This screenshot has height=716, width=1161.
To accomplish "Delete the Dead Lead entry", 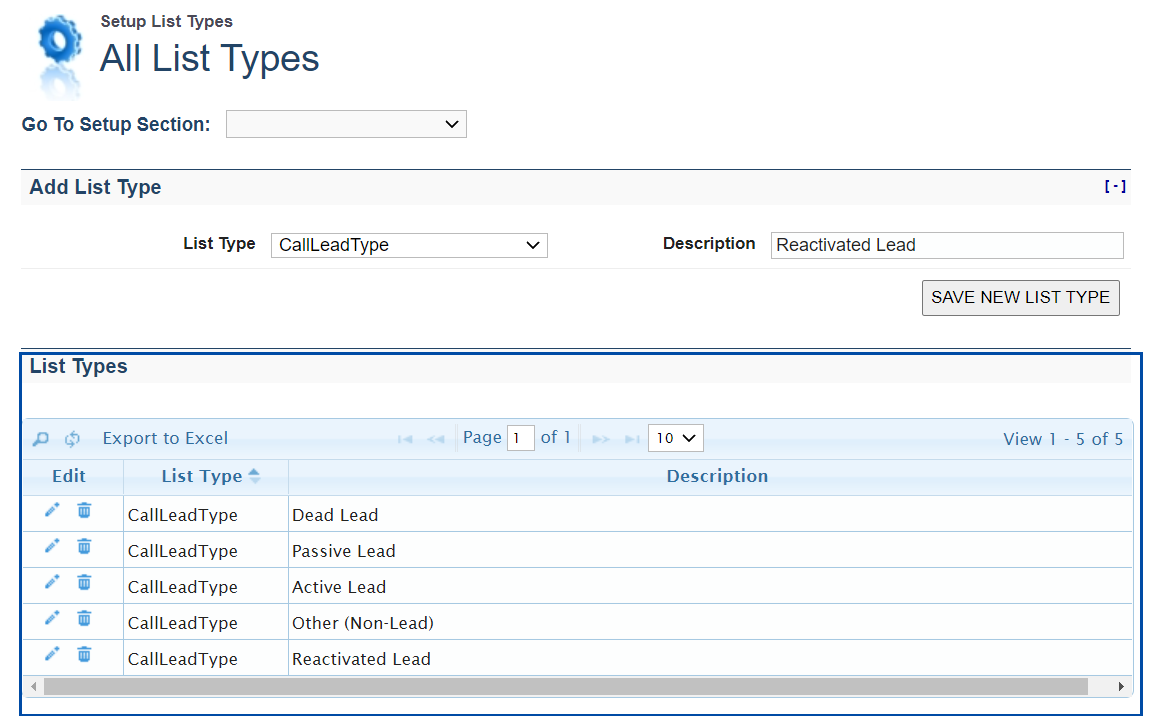I will (84, 511).
